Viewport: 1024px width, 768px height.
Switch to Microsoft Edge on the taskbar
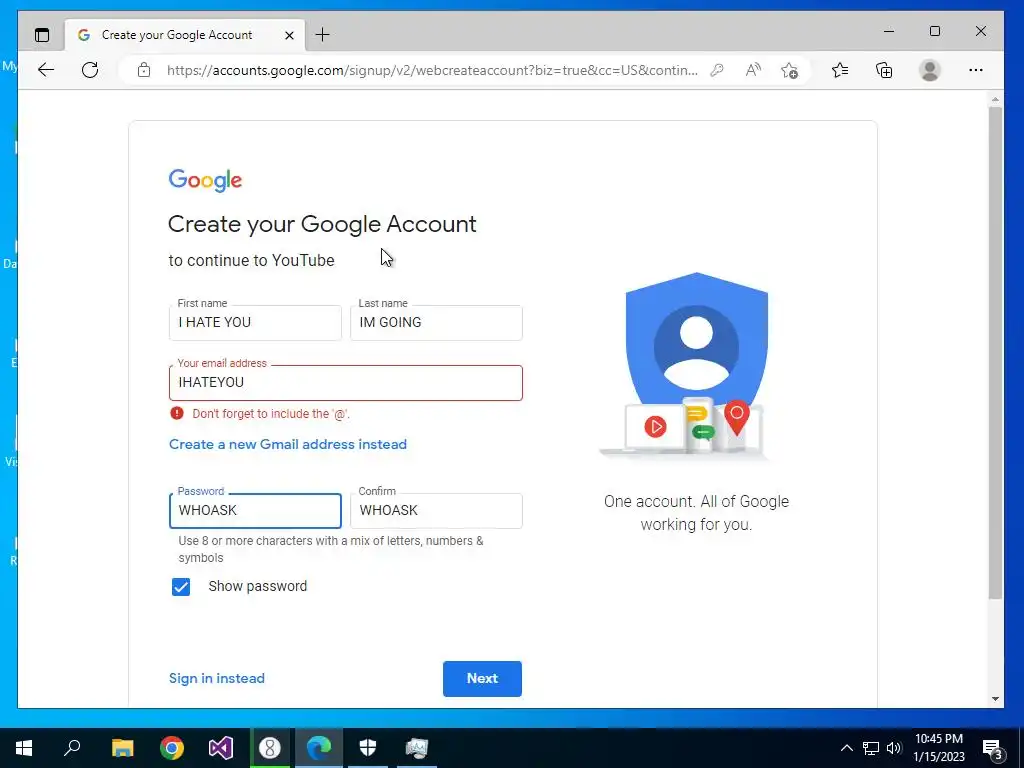pyautogui.click(x=319, y=748)
